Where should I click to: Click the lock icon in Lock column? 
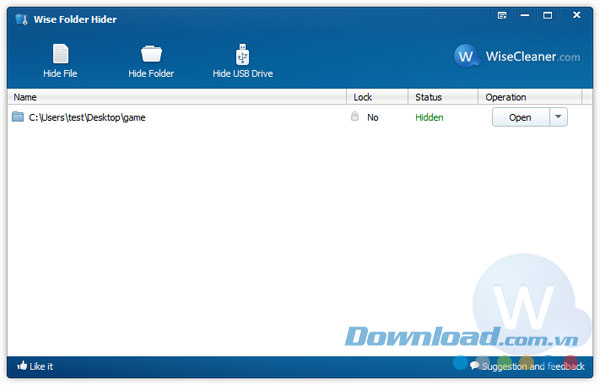pyautogui.click(x=355, y=116)
